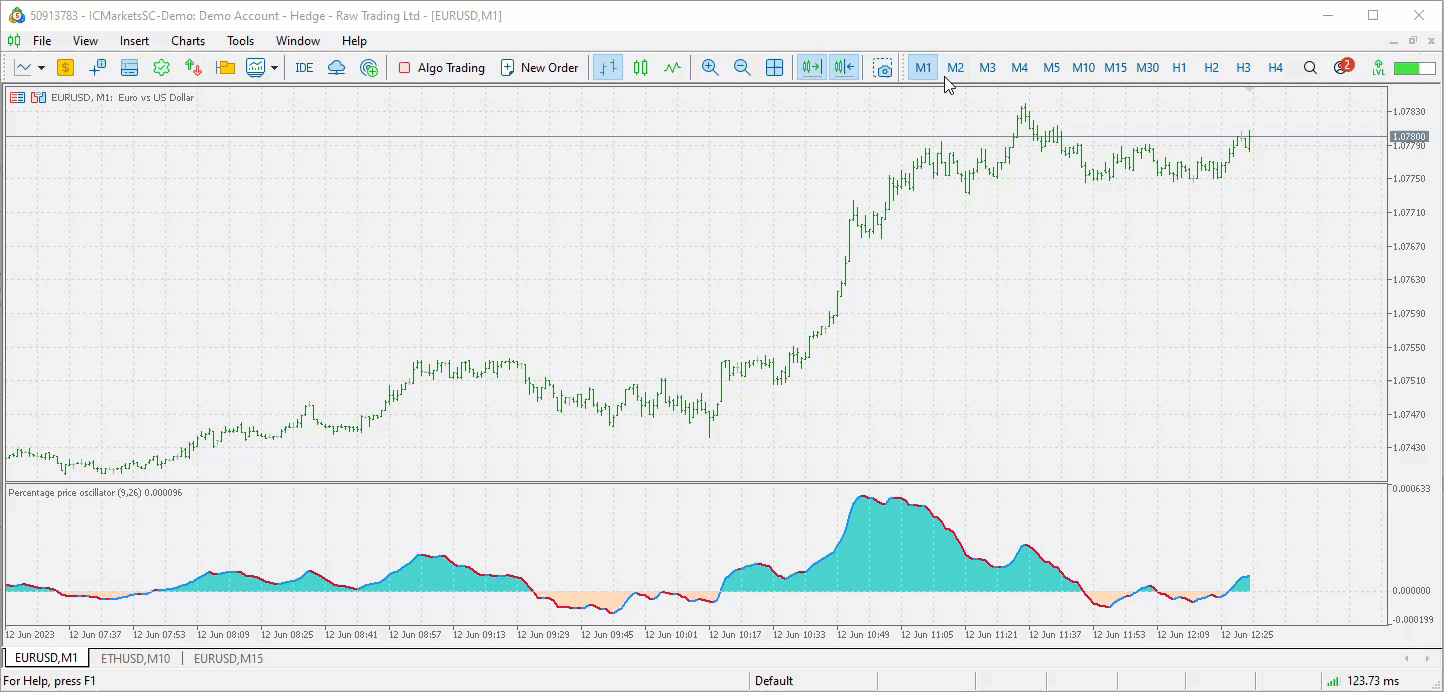Expand the chart profiles dropdown
Viewport: 1444px width, 692px height.
(273, 67)
